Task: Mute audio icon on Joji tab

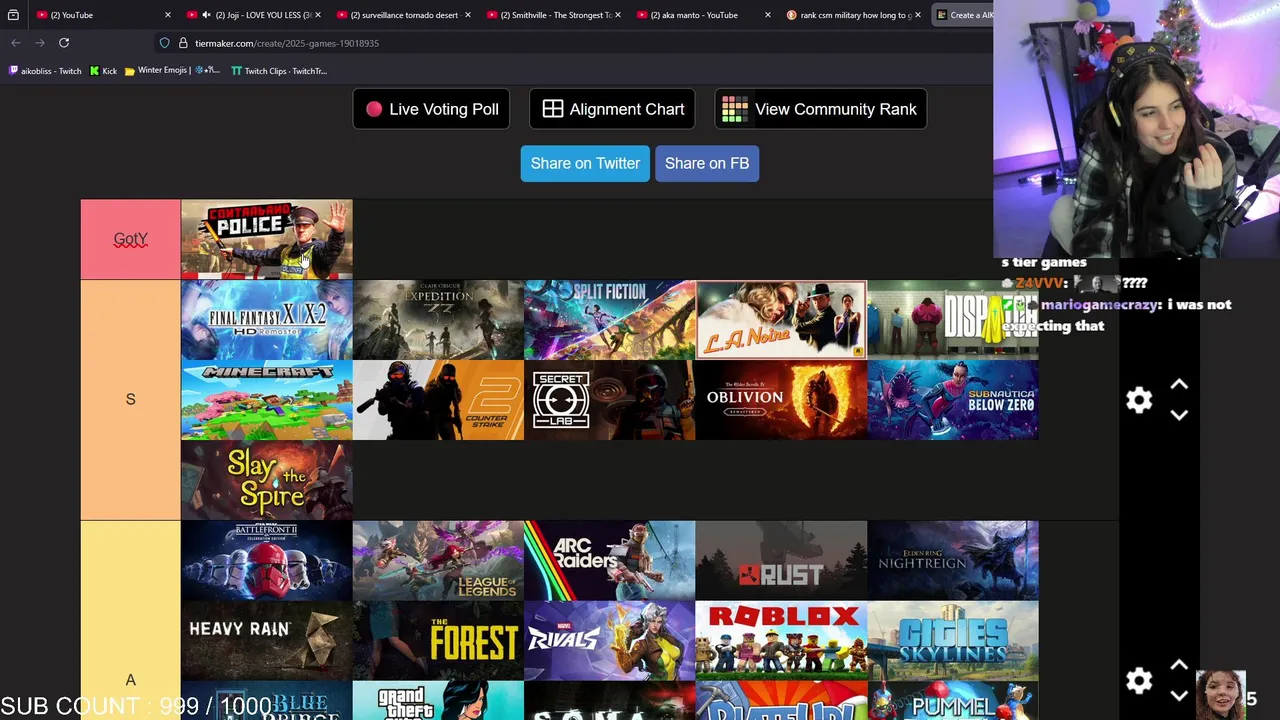Action: coord(206,15)
